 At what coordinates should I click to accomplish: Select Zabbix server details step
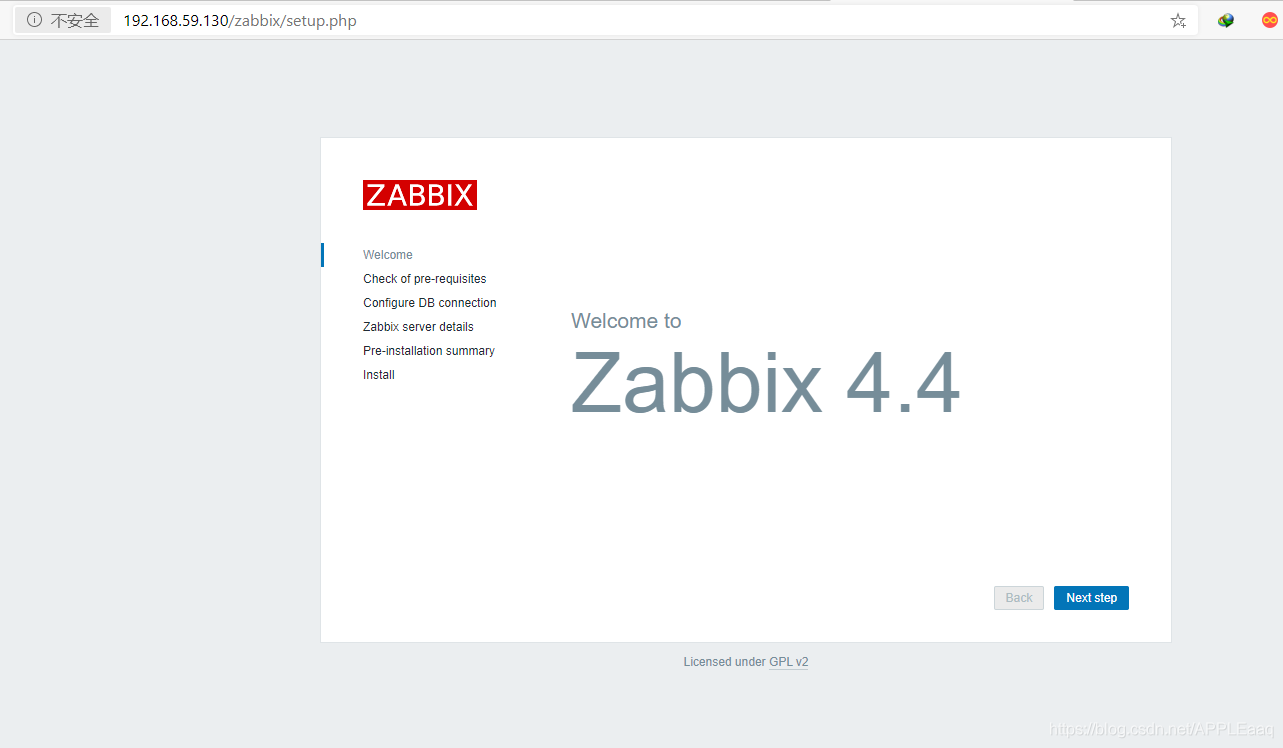pos(418,327)
